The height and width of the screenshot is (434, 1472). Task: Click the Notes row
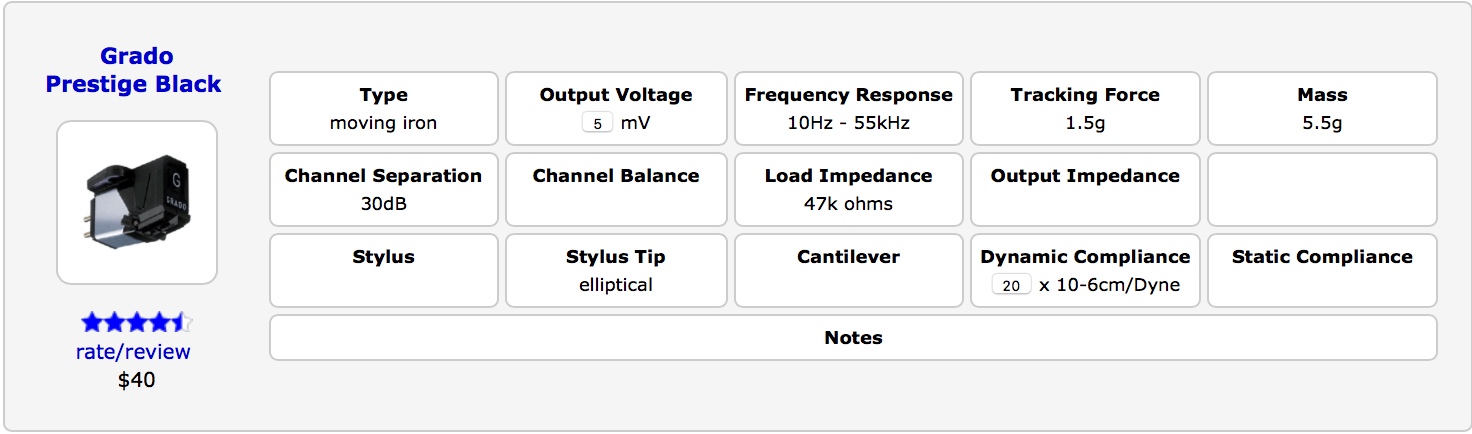(x=853, y=338)
